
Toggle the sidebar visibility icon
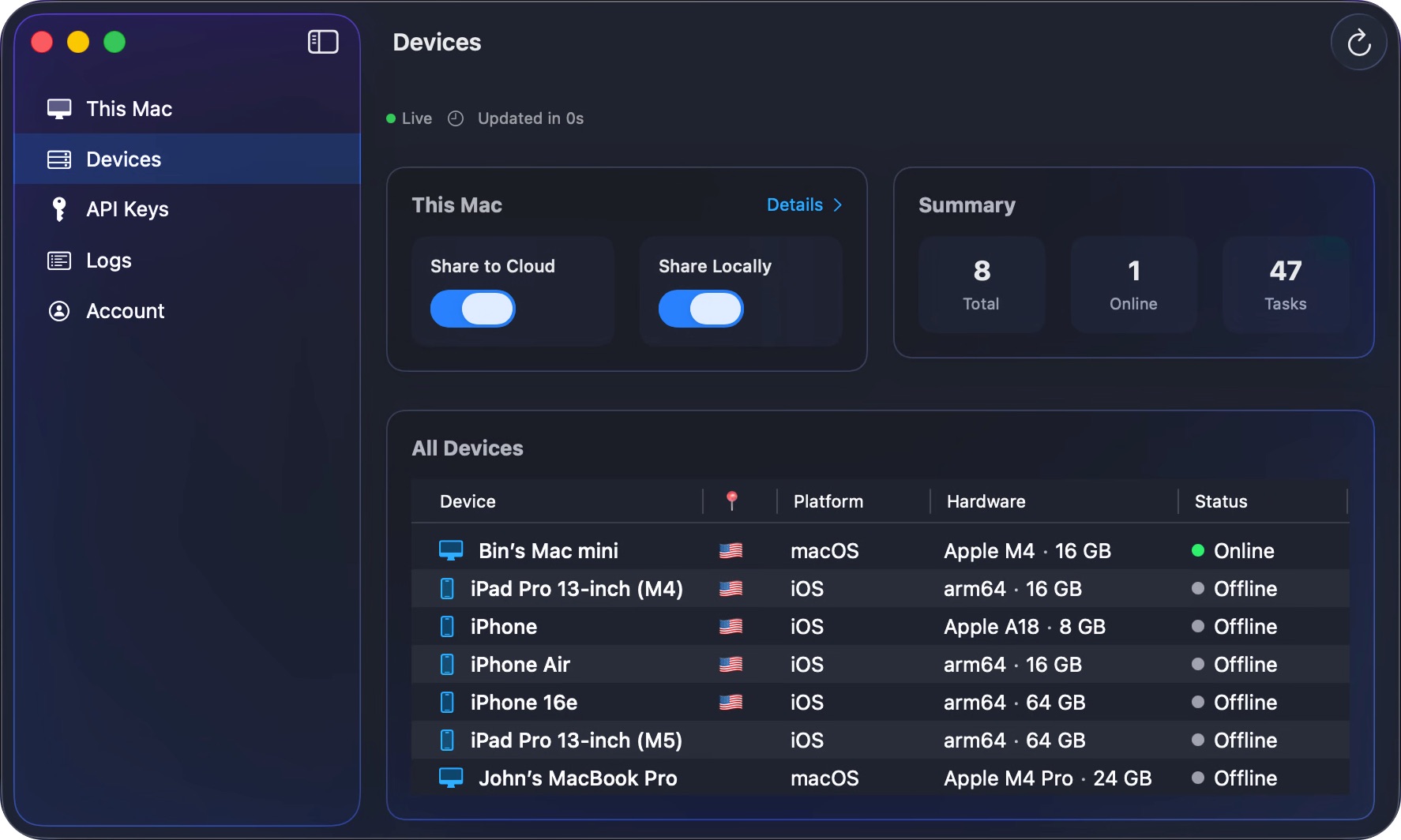coord(322,42)
